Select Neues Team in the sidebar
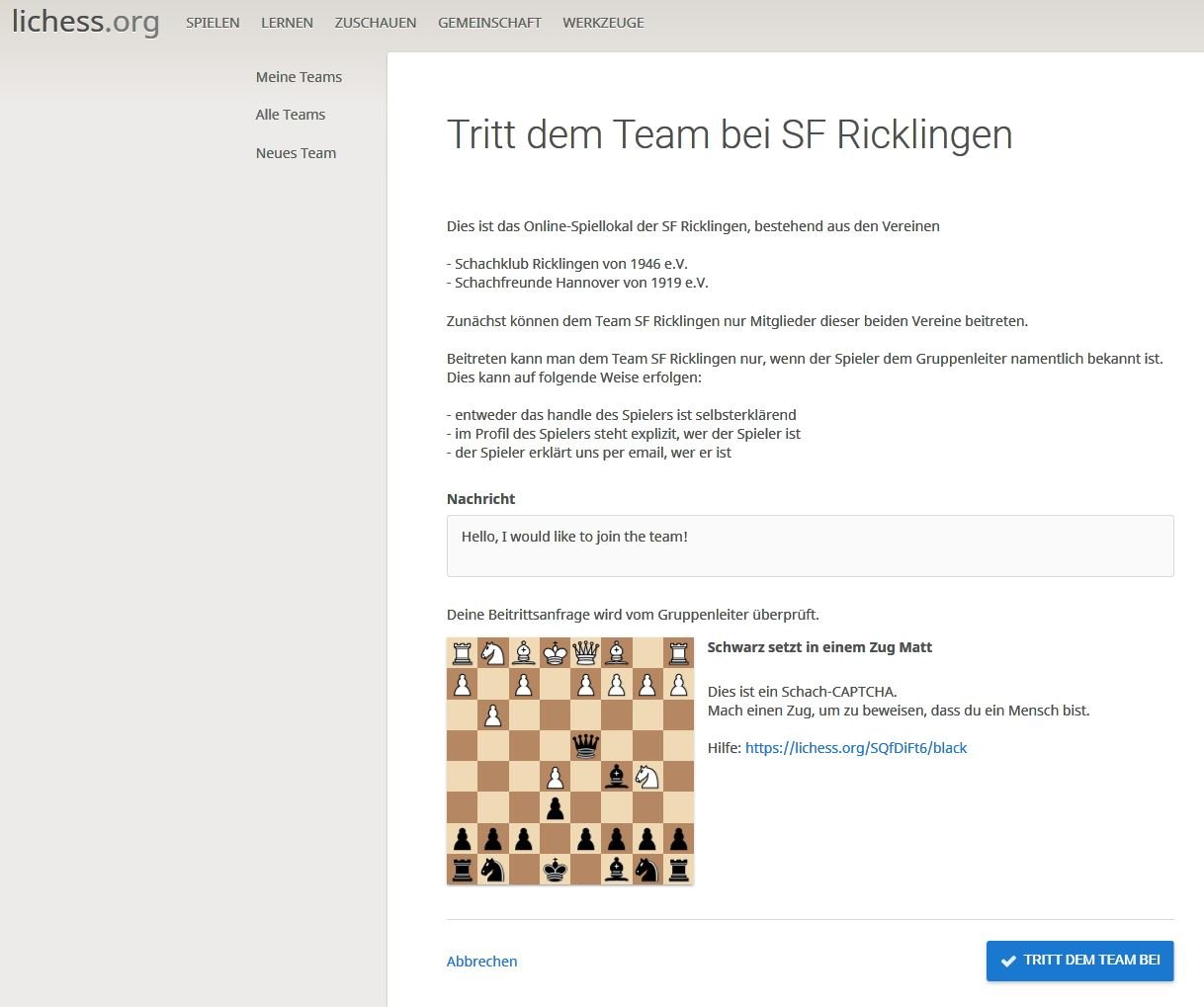 coord(296,153)
